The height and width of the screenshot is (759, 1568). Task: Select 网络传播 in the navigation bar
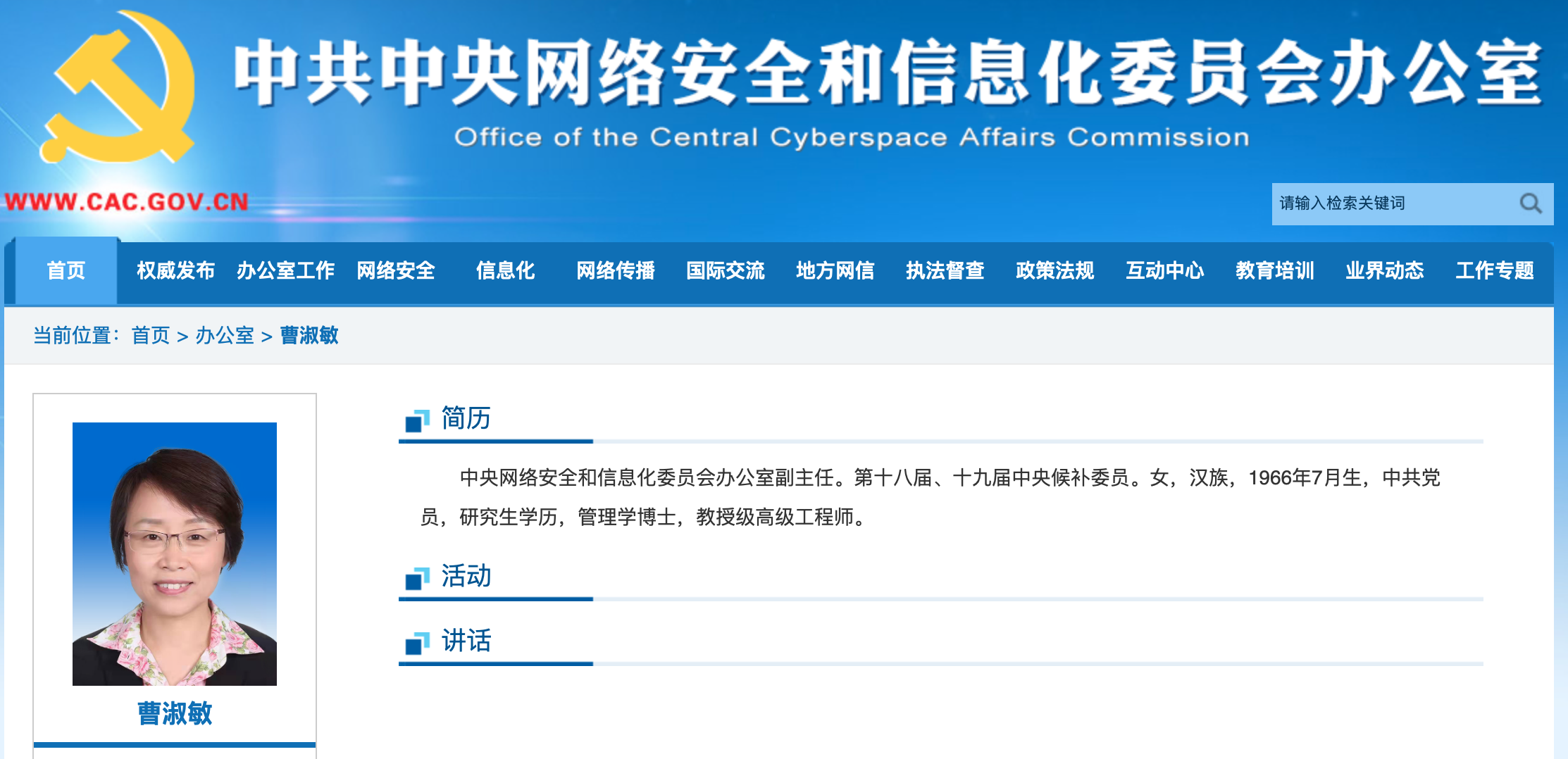(615, 271)
